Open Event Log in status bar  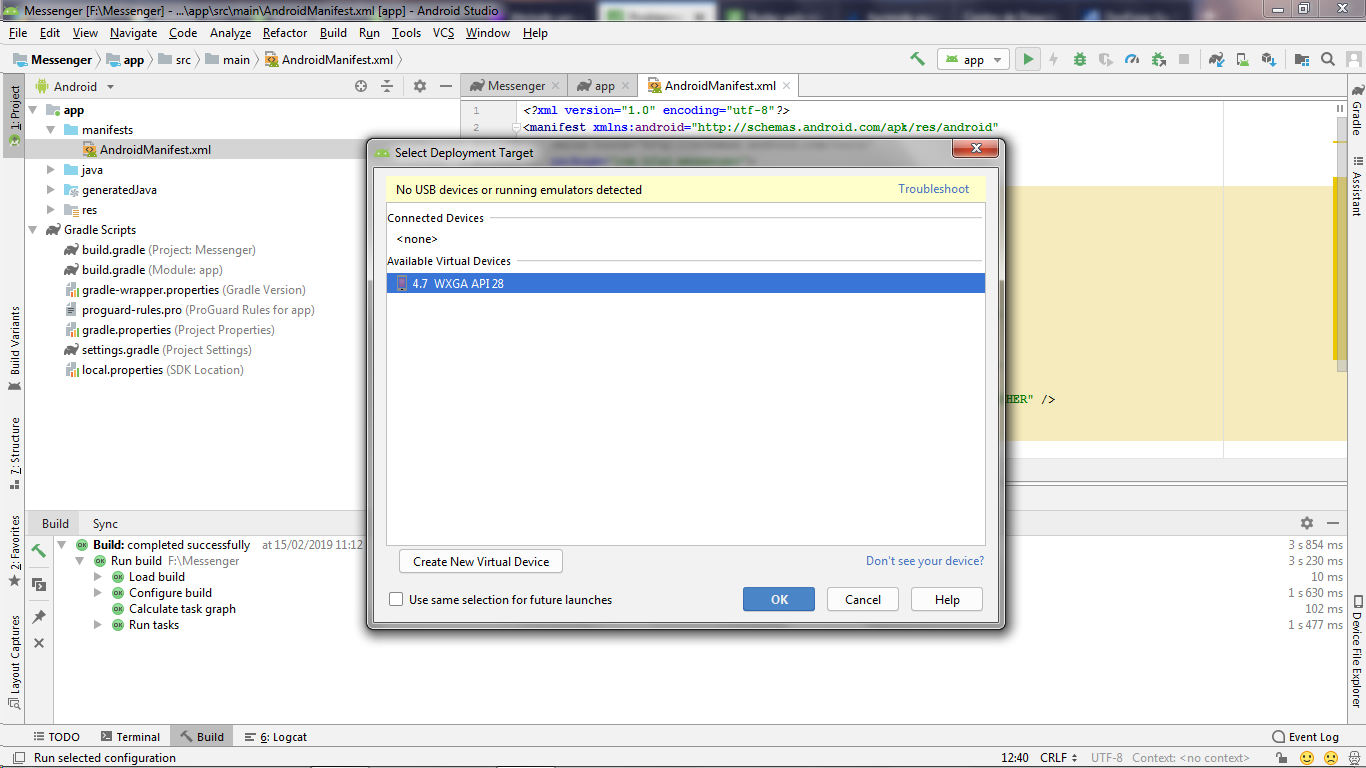[x=1305, y=737]
